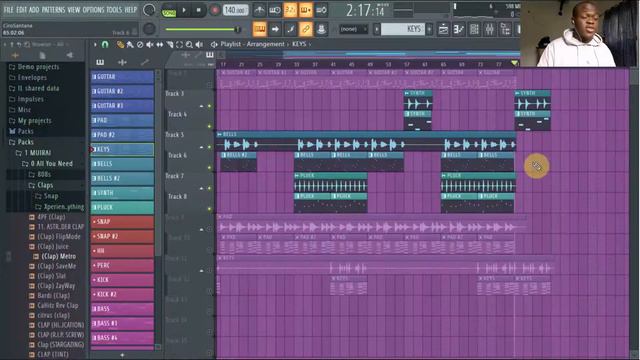Toggle Track 4 mute LED
The width and height of the screenshot is (640, 360).
pyautogui.click(x=209, y=126)
